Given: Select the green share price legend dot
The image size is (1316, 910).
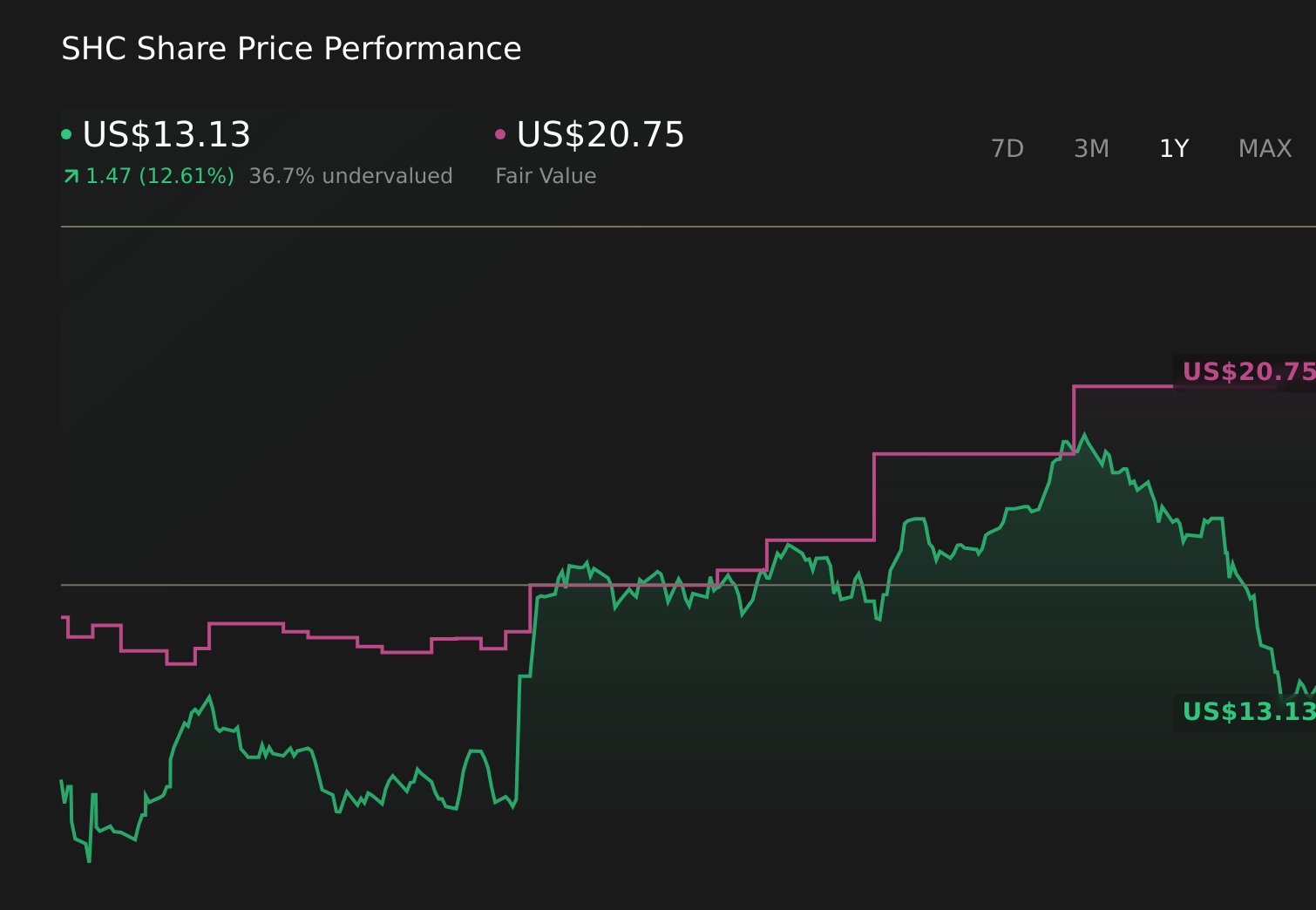Looking at the screenshot, I should [x=66, y=133].
